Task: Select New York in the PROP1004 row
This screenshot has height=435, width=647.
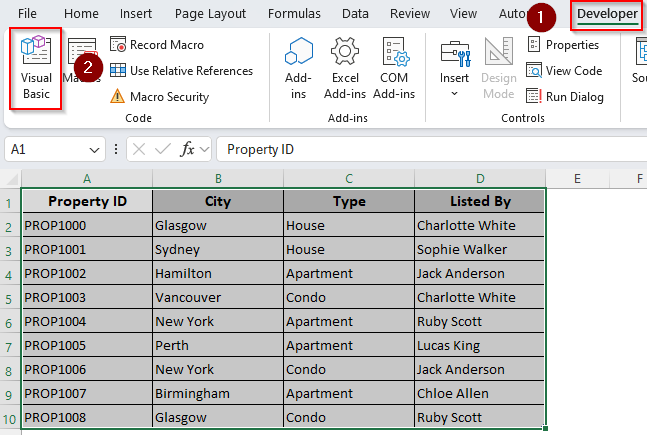Action: click(218, 322)
